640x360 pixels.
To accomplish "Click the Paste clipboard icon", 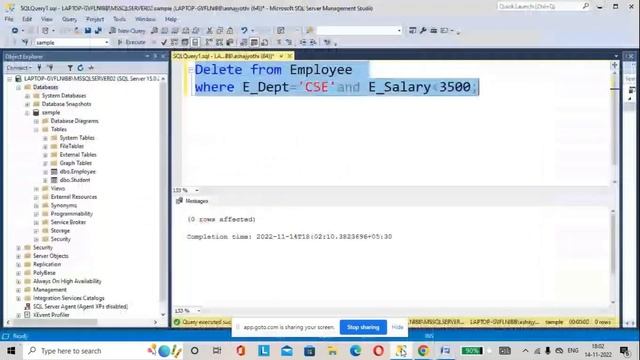I will [230, 31].
